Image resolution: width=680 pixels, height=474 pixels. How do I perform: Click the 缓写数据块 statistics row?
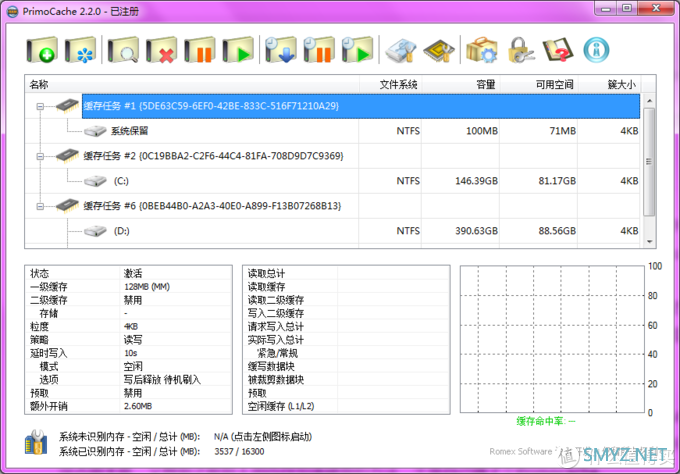pyautogui.click(x=346, y=366)
